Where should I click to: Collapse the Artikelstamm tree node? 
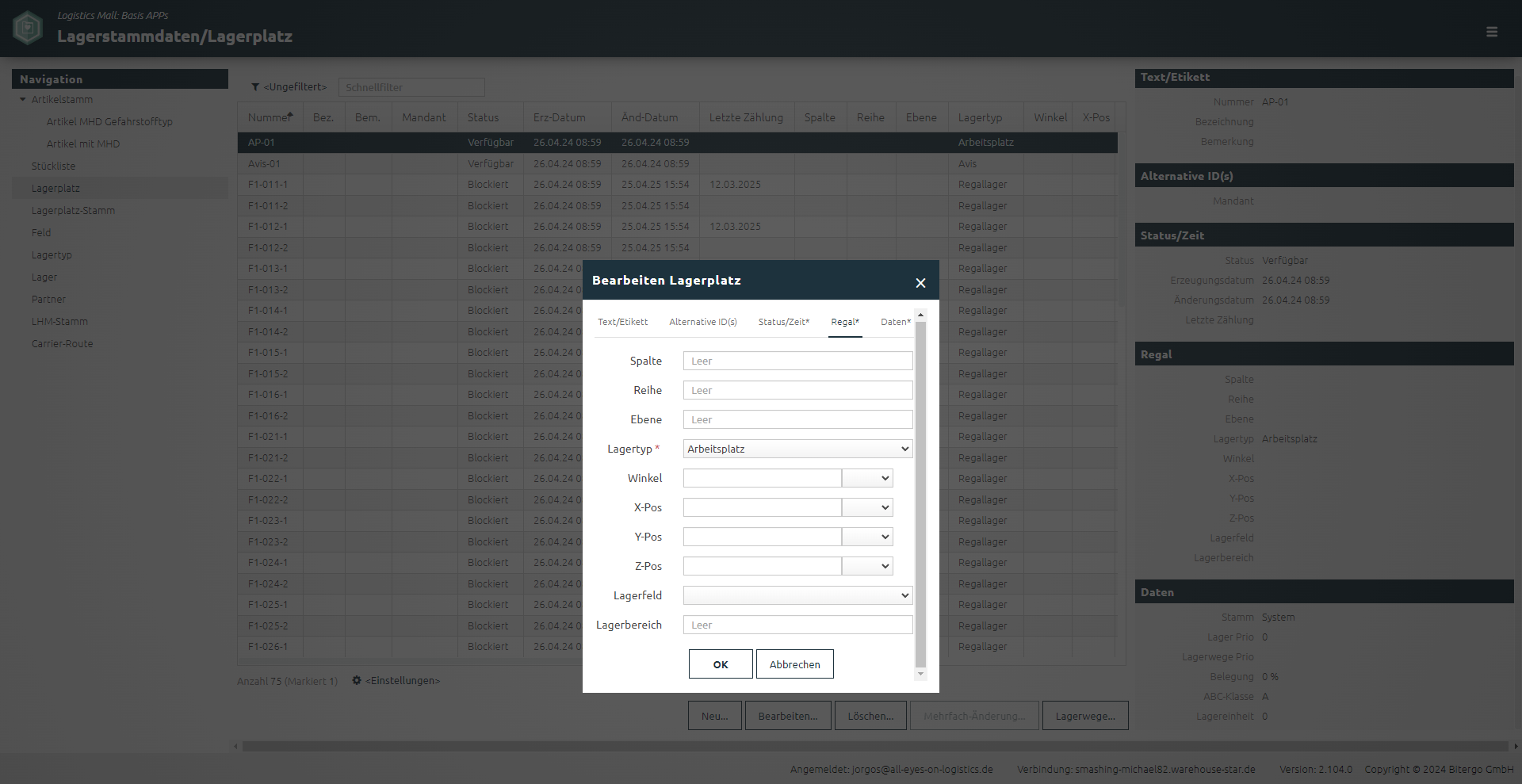23,100
